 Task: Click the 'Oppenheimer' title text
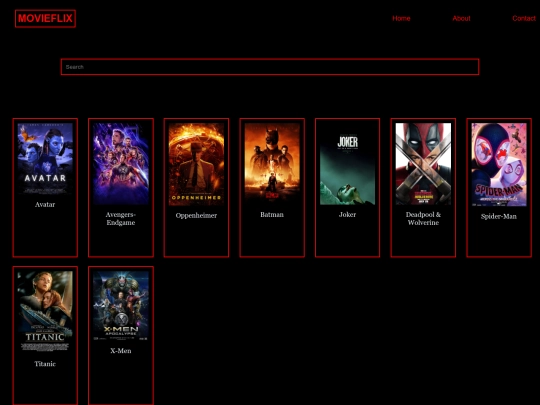click(196, 216)
